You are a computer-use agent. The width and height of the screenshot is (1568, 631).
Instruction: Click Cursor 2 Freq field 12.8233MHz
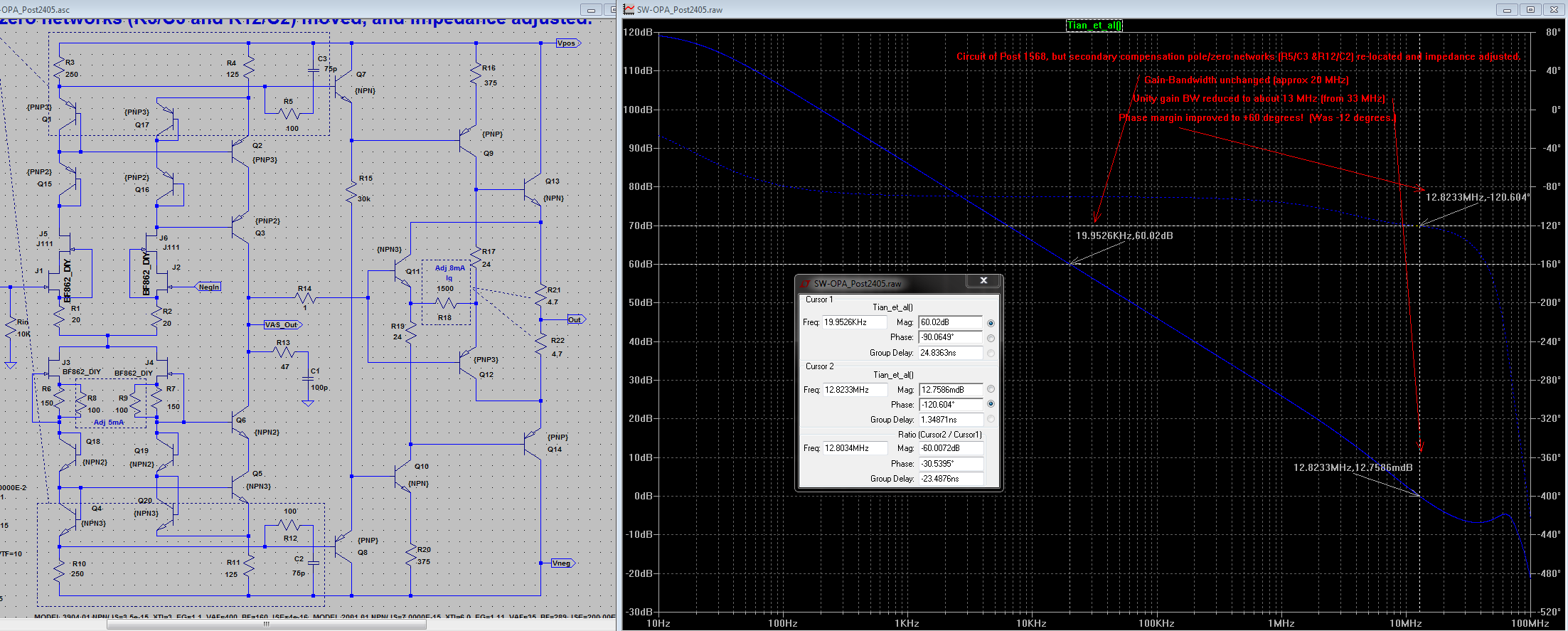[855, 390]
